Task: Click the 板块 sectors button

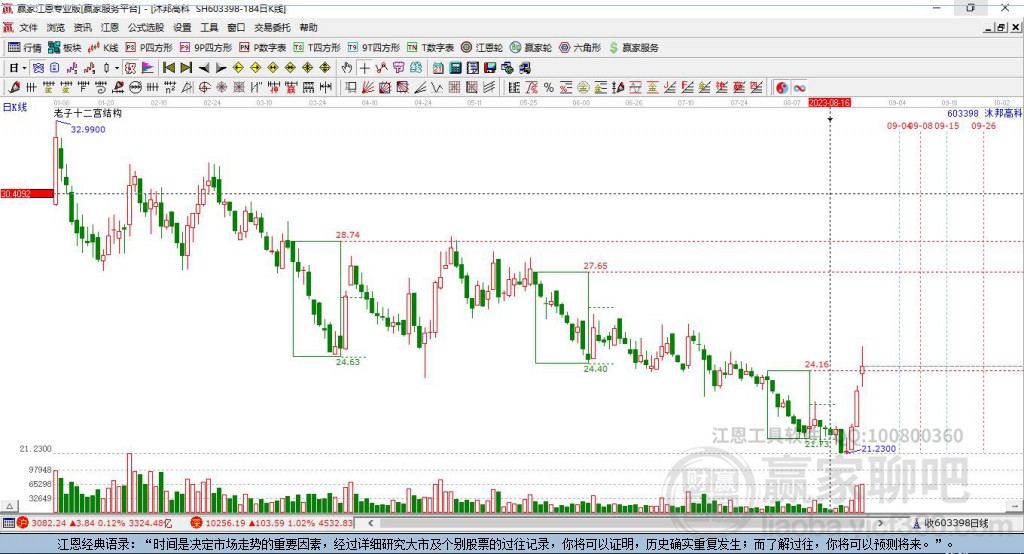Action: [x=64, y=48]
